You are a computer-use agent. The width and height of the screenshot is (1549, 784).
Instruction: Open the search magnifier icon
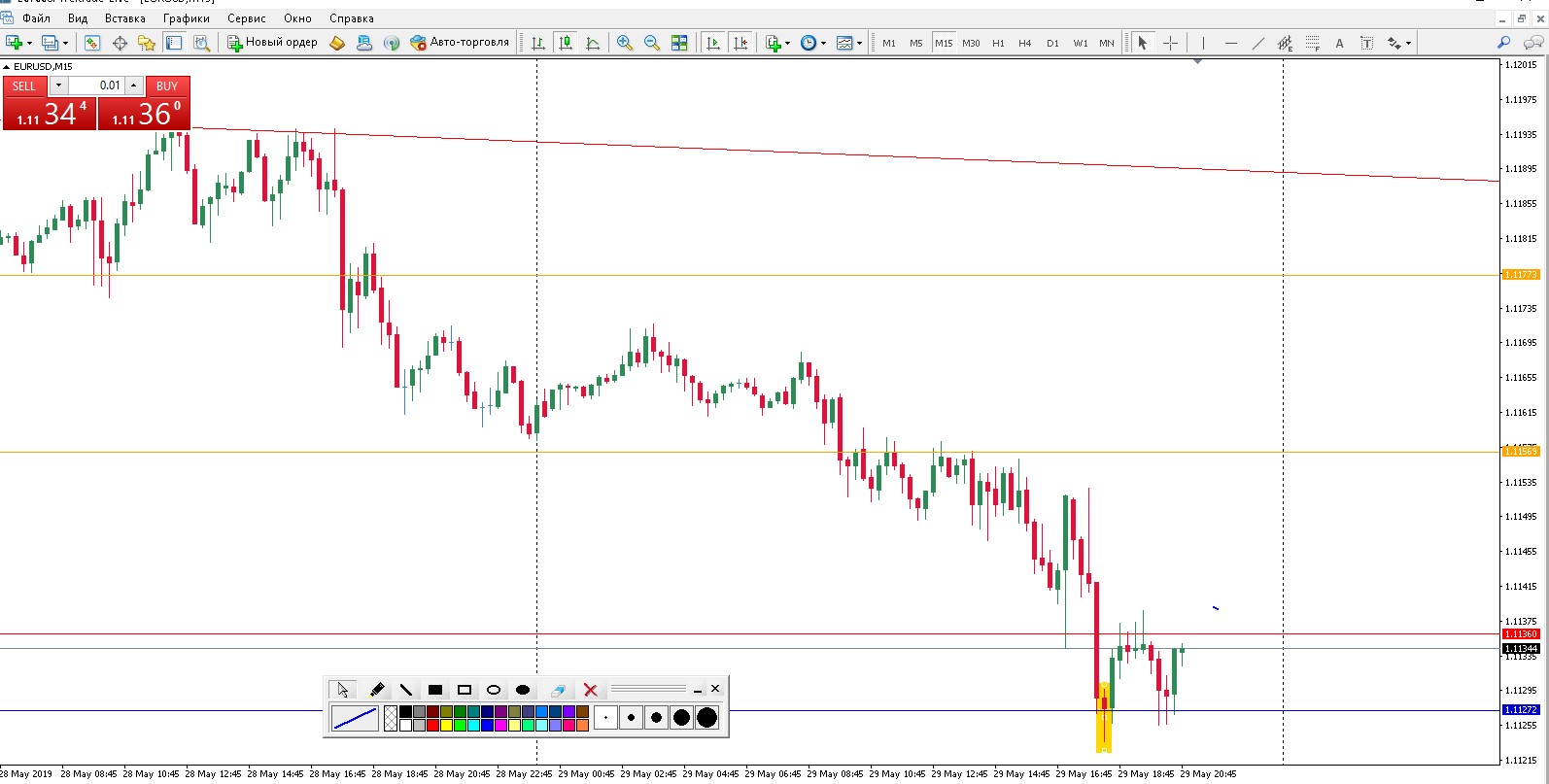(x=1503, y=43)
